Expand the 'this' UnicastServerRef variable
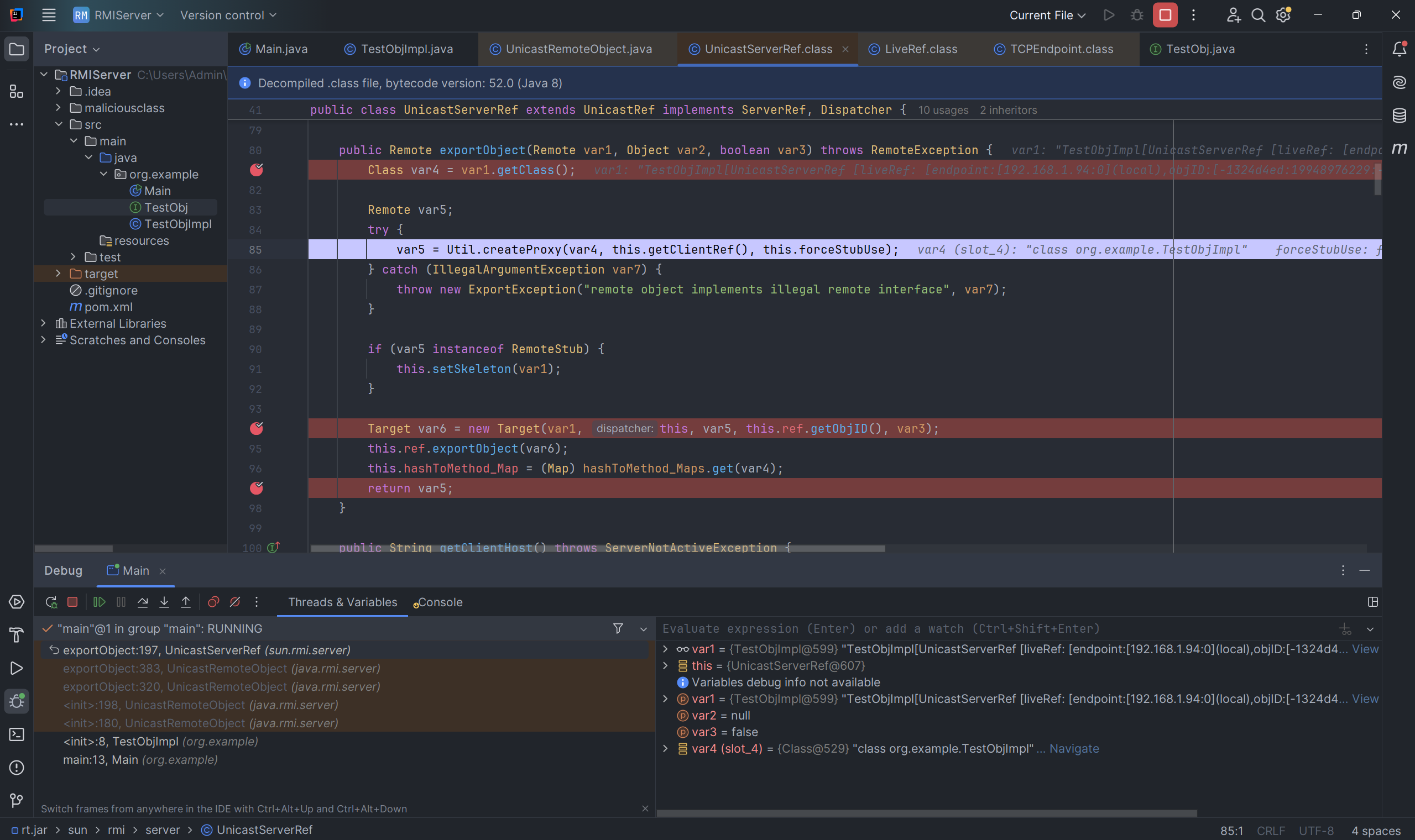 tap(665, 666)
